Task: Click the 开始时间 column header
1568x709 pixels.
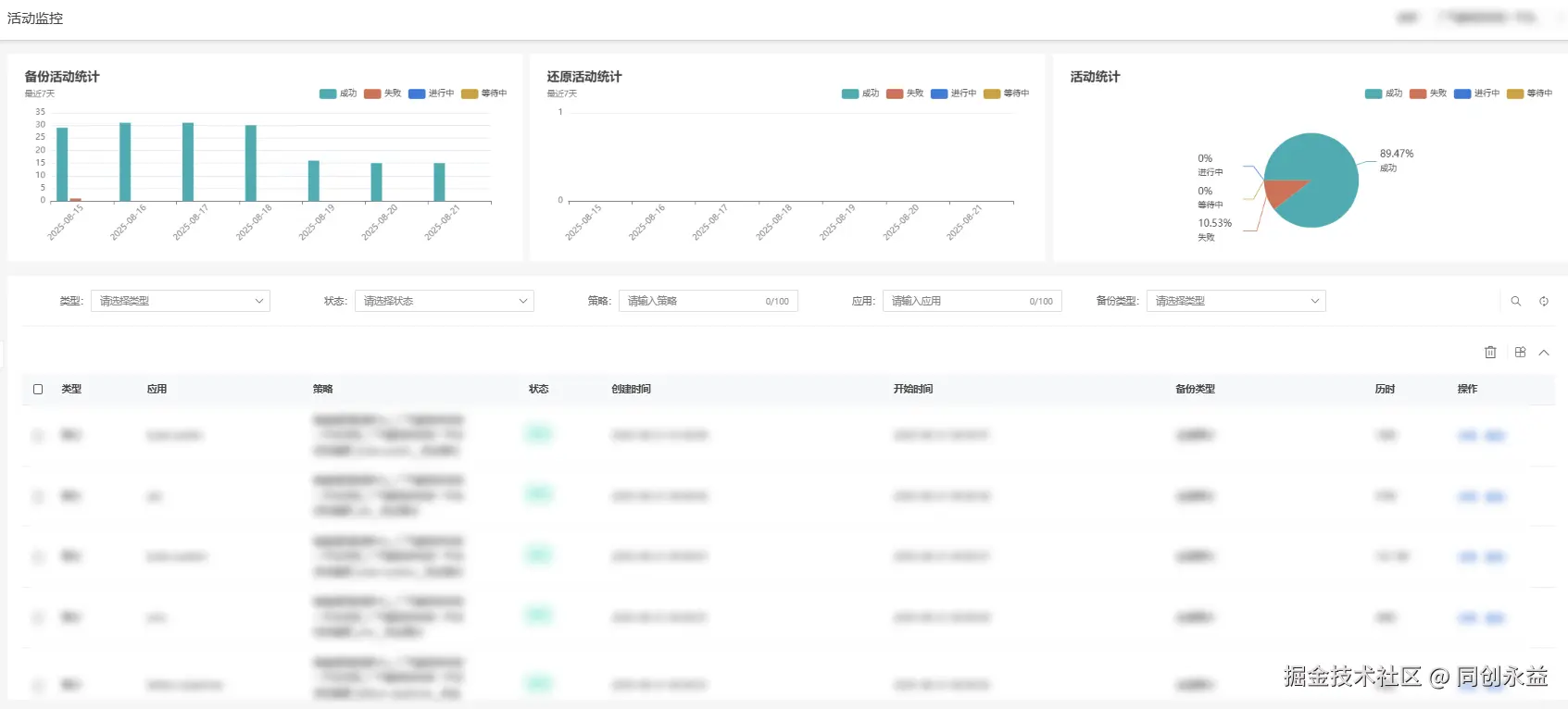Action: tap(913, 389)
